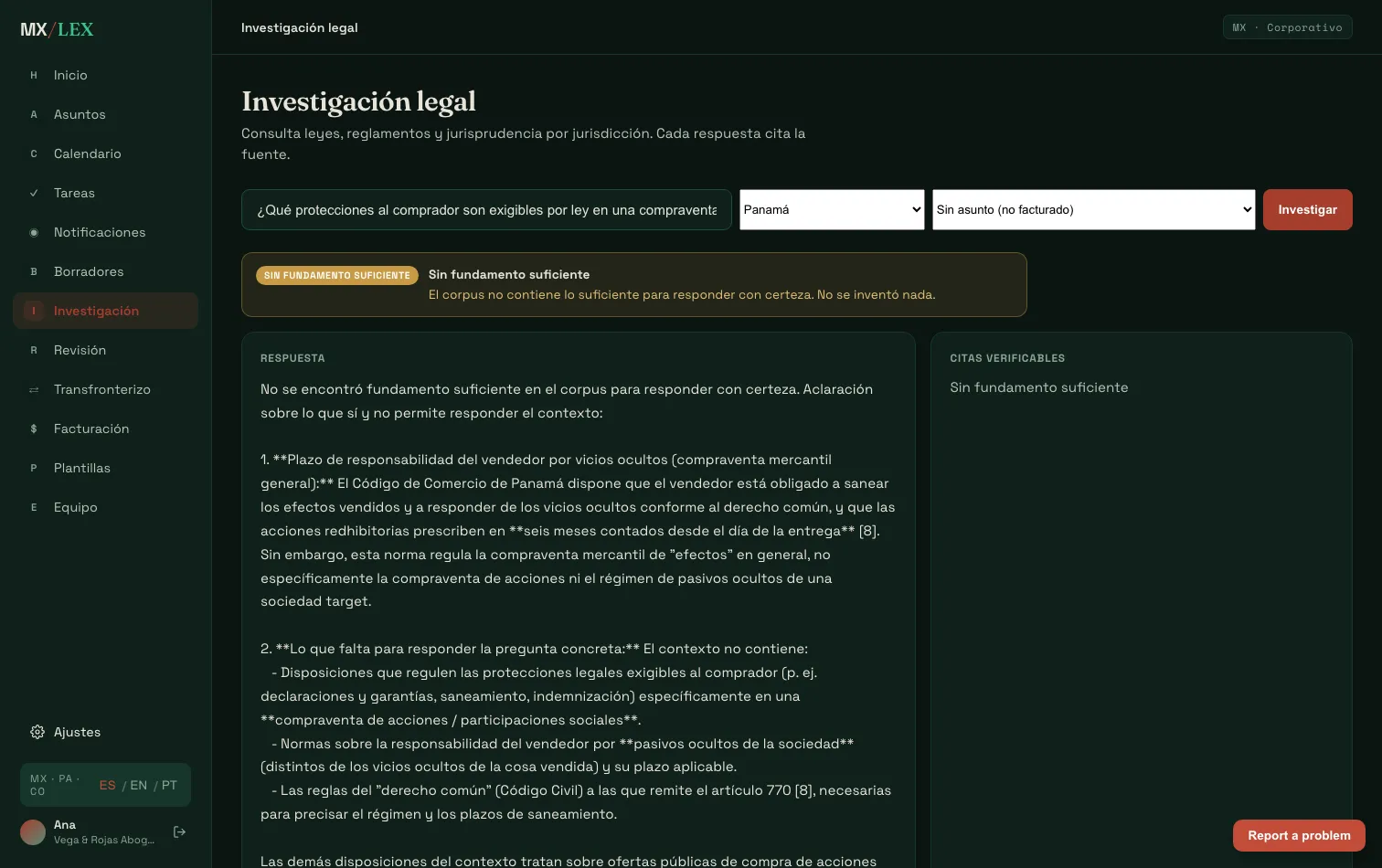Select Revisión in the sidebar

click(105, 350)
